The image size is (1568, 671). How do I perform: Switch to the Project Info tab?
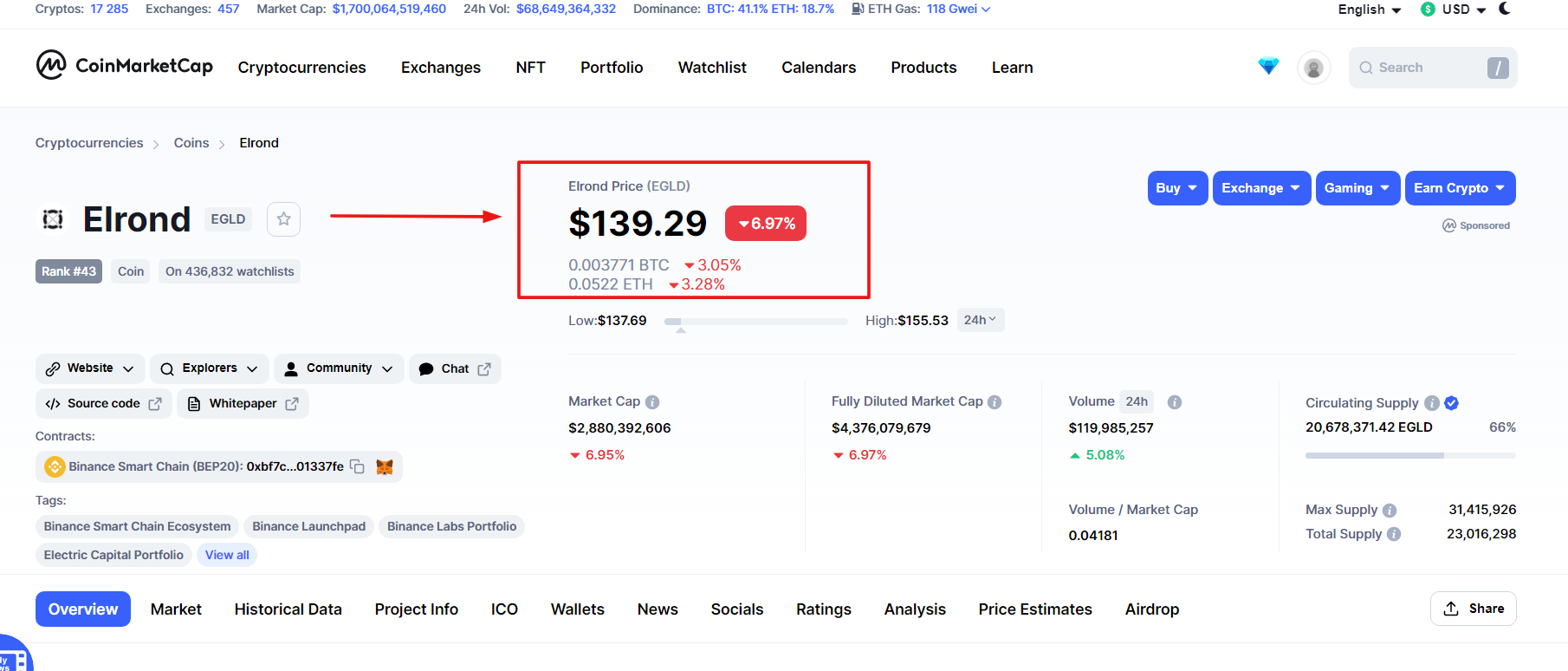pos(416,609)
